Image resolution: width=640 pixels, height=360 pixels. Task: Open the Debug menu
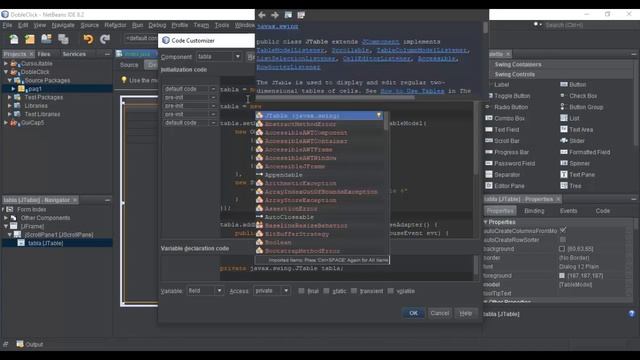157,25
